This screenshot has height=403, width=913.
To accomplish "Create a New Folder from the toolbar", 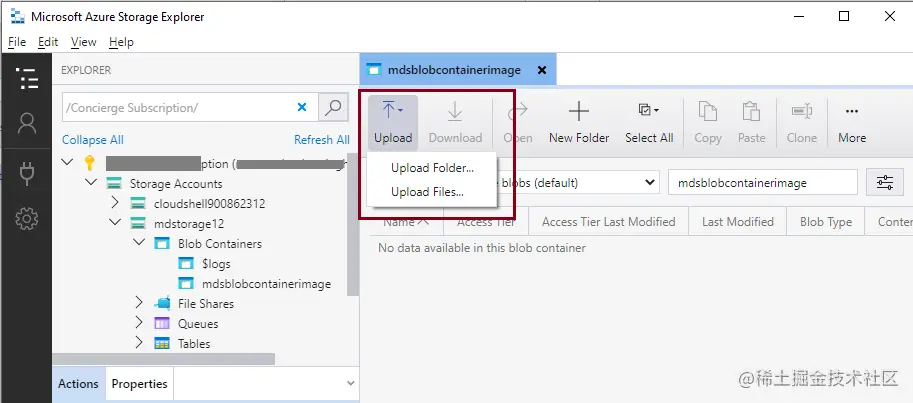I will (x=579, y=122).
